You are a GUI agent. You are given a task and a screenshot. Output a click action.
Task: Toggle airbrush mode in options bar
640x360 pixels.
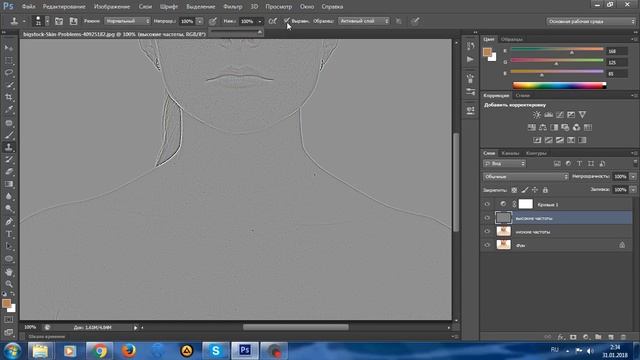tap(272, 21)
